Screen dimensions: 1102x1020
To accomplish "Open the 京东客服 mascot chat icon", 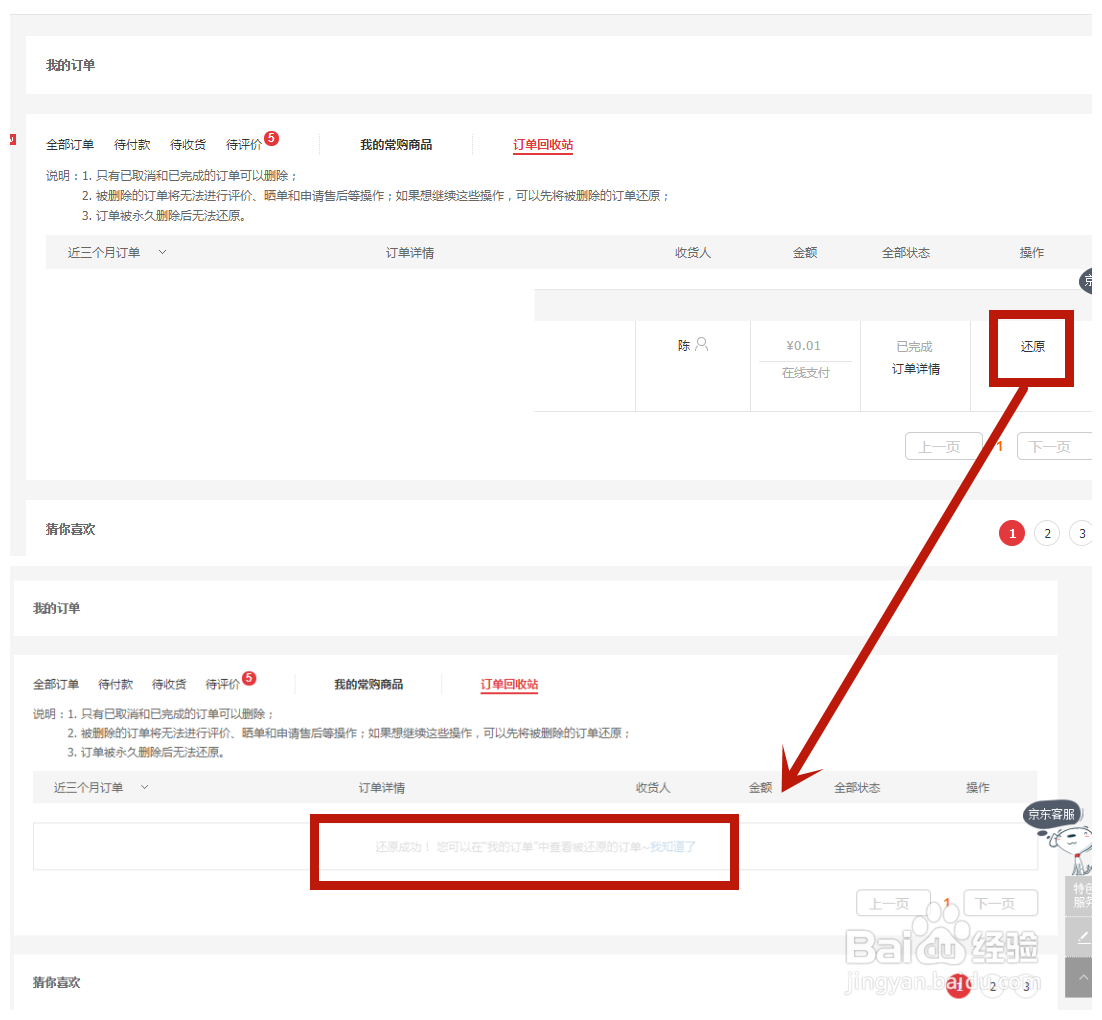I will point(1059,837).
